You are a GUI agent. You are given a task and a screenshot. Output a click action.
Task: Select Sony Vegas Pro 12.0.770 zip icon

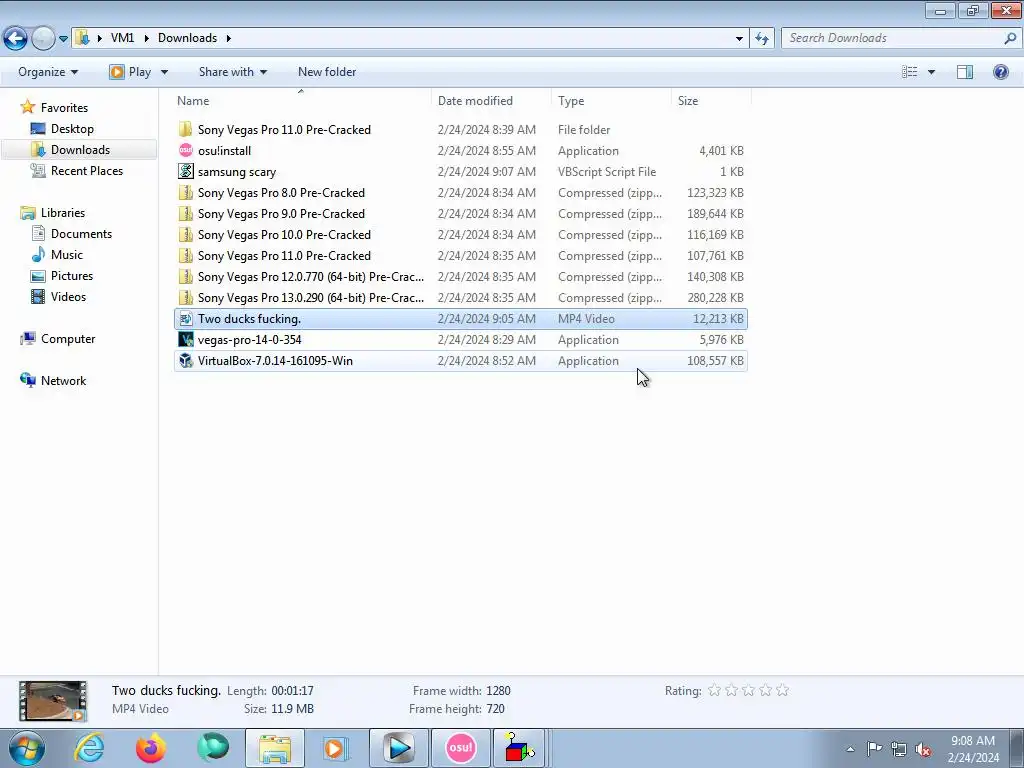185,276
